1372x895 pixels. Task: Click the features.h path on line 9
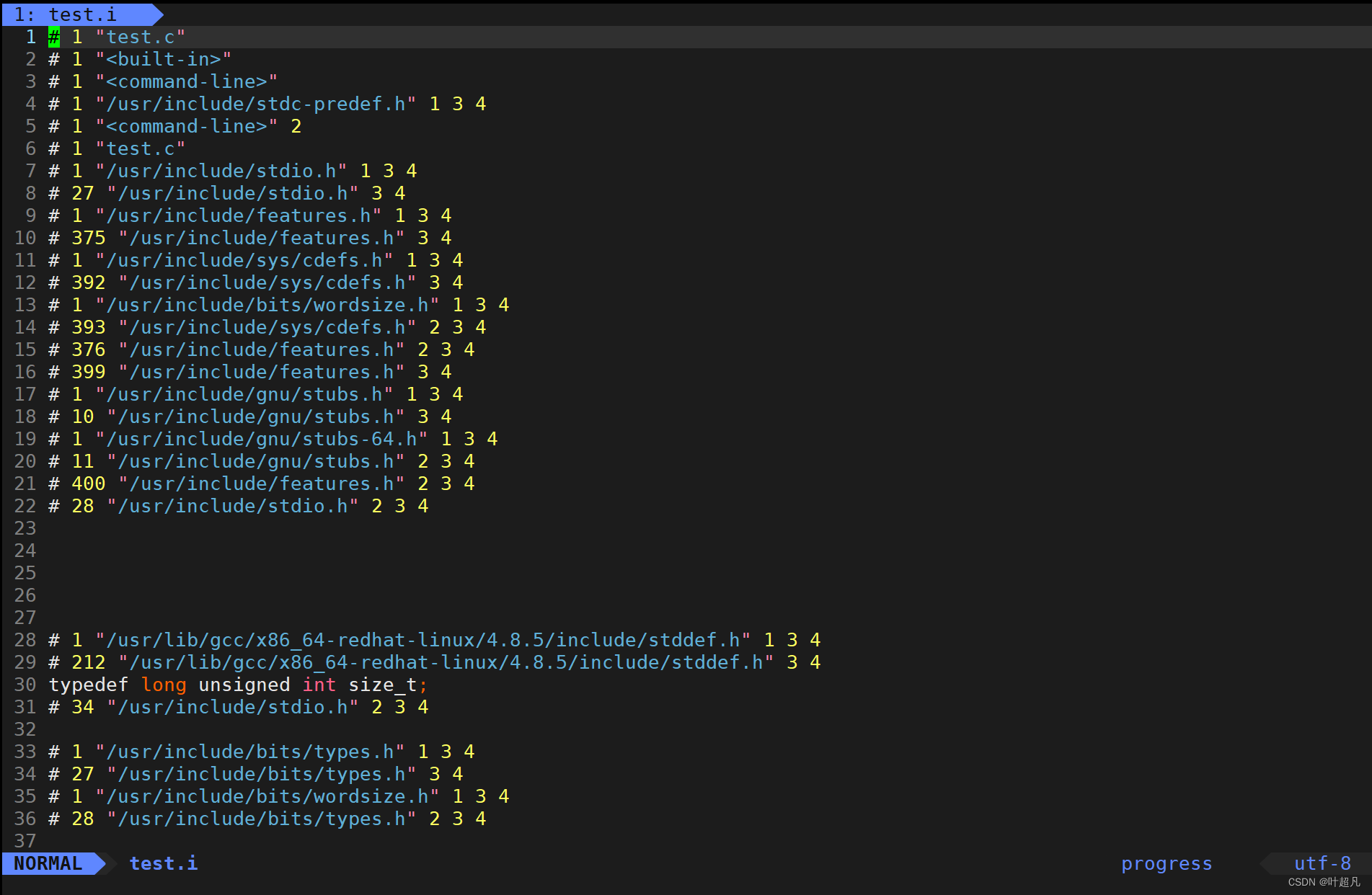click(239, 215)
